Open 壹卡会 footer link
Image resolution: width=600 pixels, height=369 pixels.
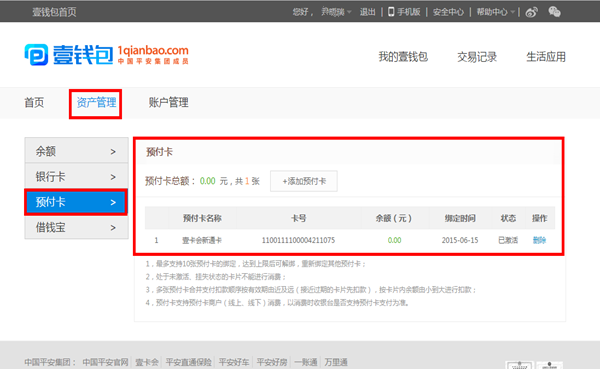[147, 362]
